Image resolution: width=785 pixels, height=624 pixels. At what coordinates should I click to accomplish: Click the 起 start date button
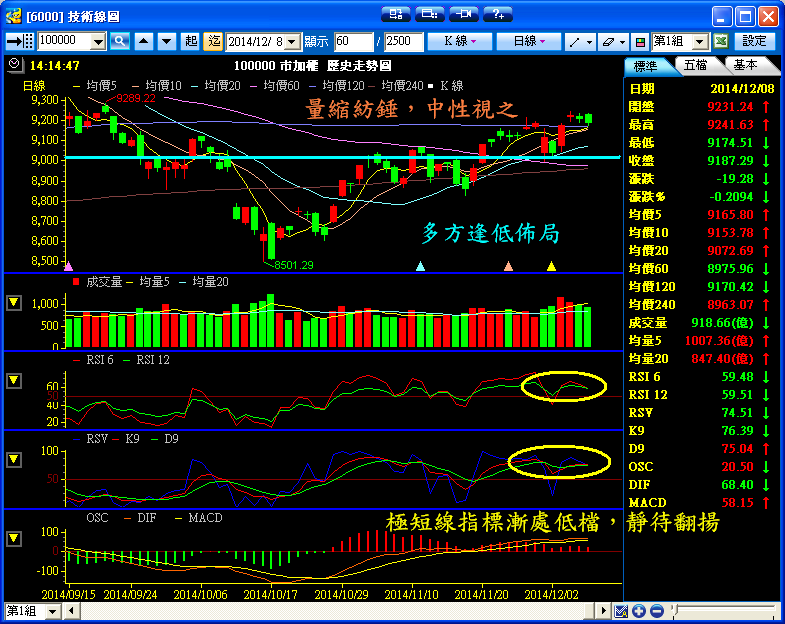pos(190,41)
